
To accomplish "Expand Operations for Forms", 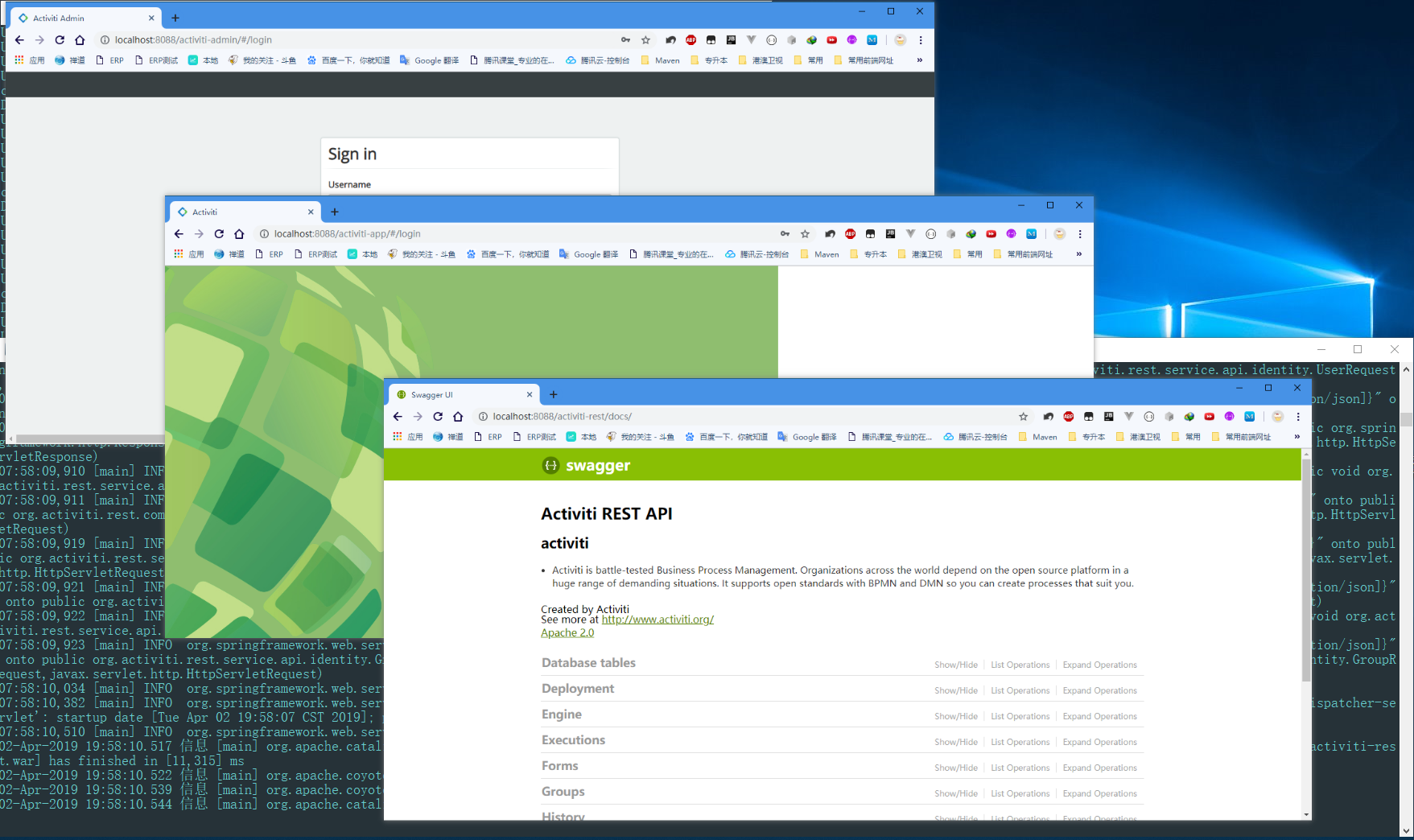I will click(x=1100, y=768).
